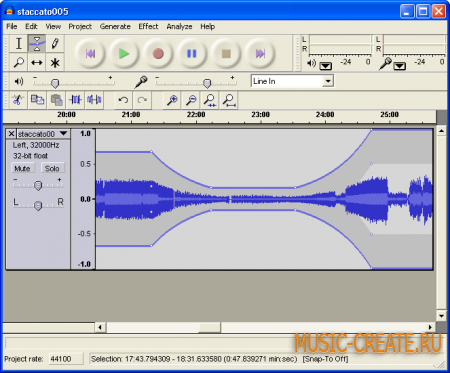
Task: Click the Snap-To Off status text
Action: (x=325, y=359)
